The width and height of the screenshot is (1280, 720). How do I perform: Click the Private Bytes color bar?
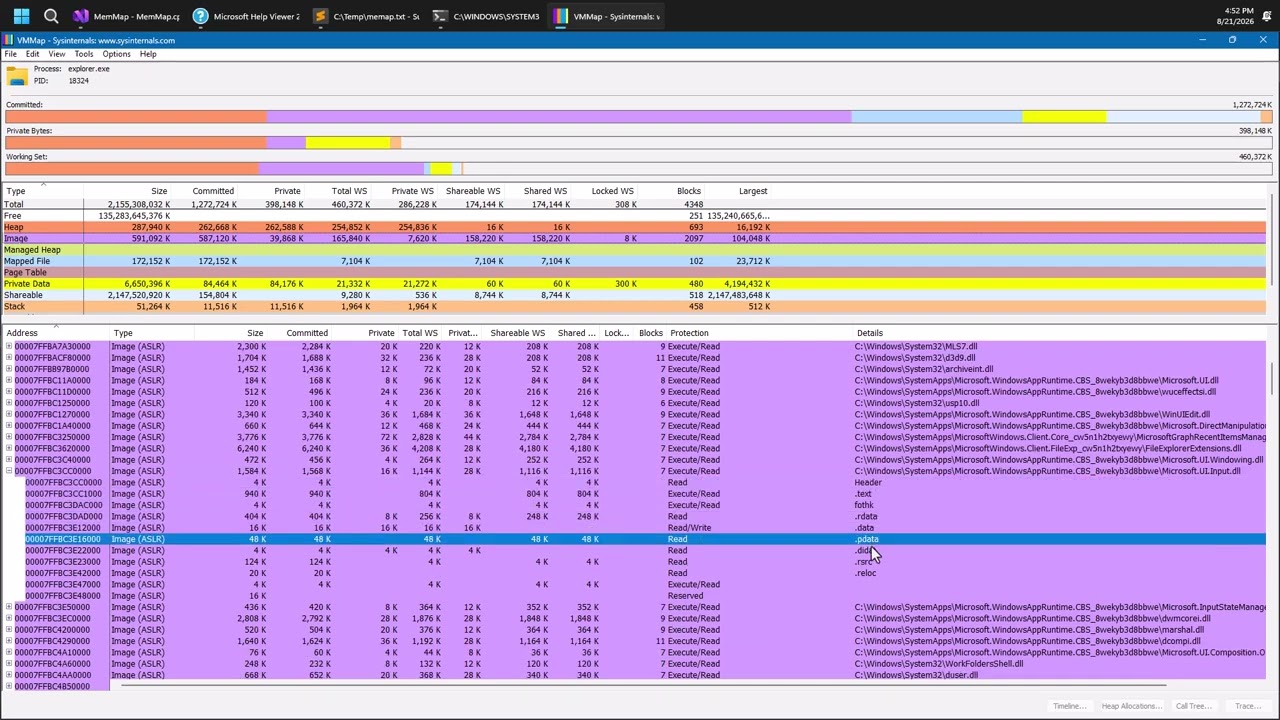pos(638,143)
